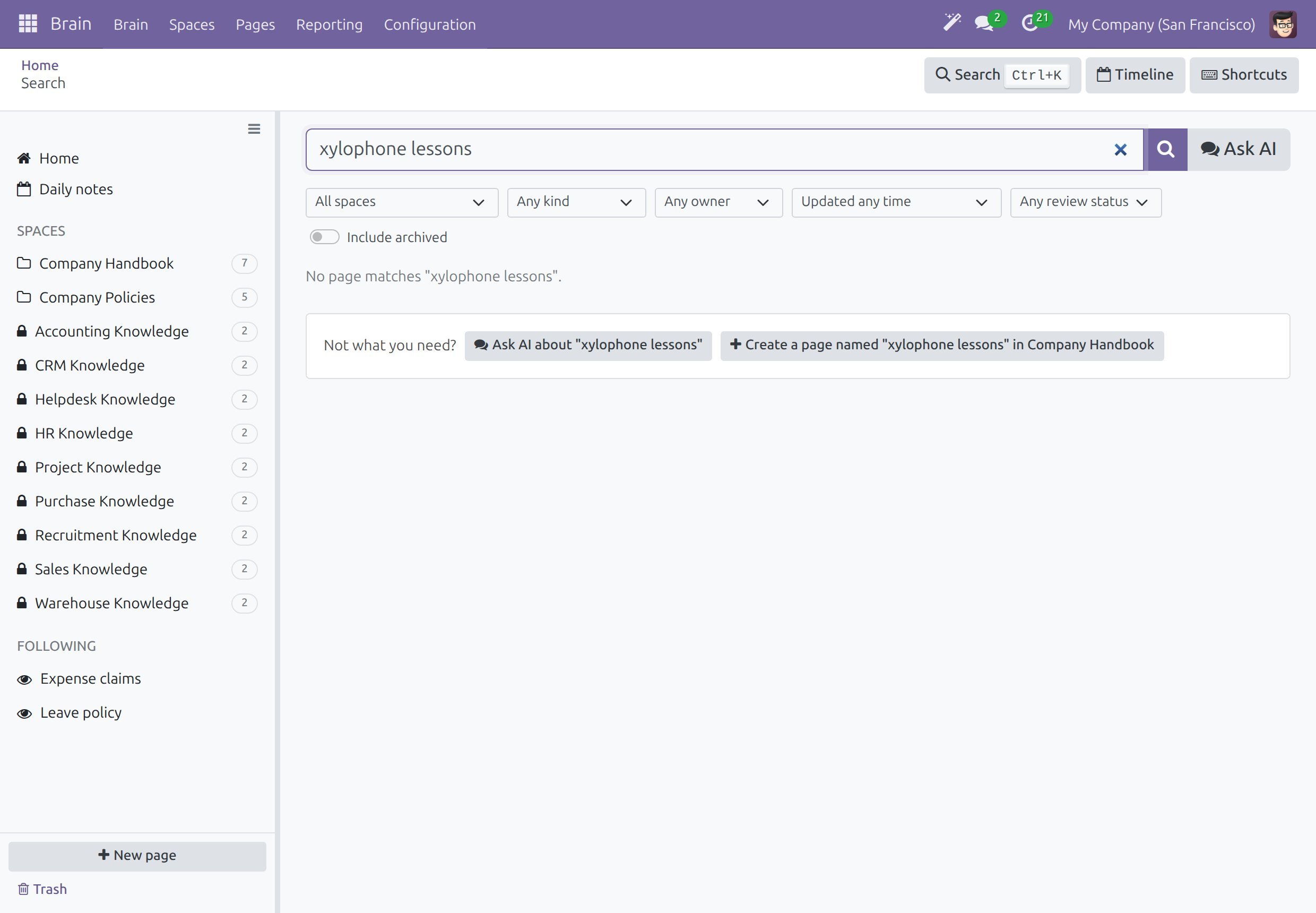This screenshot has height=913, width=1316.
Task: Open the user avatar menu
Action: [1283, 24]
